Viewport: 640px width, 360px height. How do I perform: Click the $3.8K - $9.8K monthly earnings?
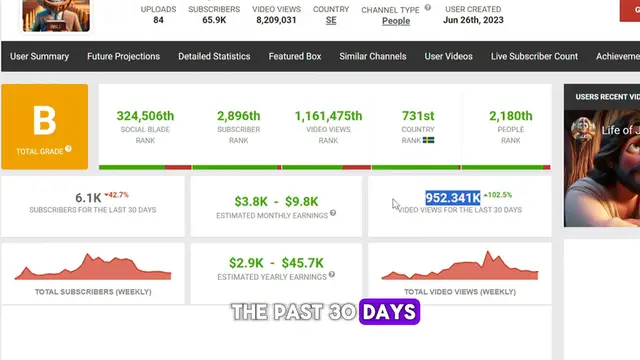tap(276, 201)
